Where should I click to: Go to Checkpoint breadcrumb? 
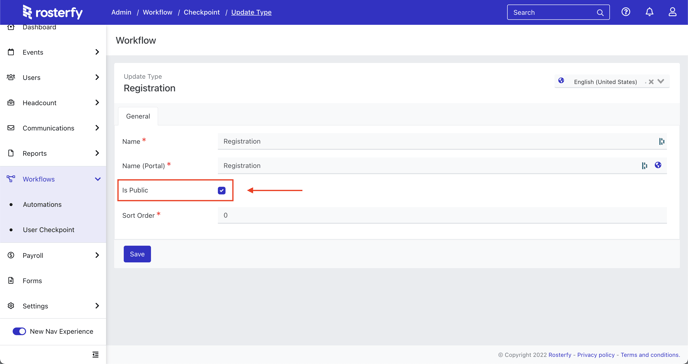tap(202, 12)
